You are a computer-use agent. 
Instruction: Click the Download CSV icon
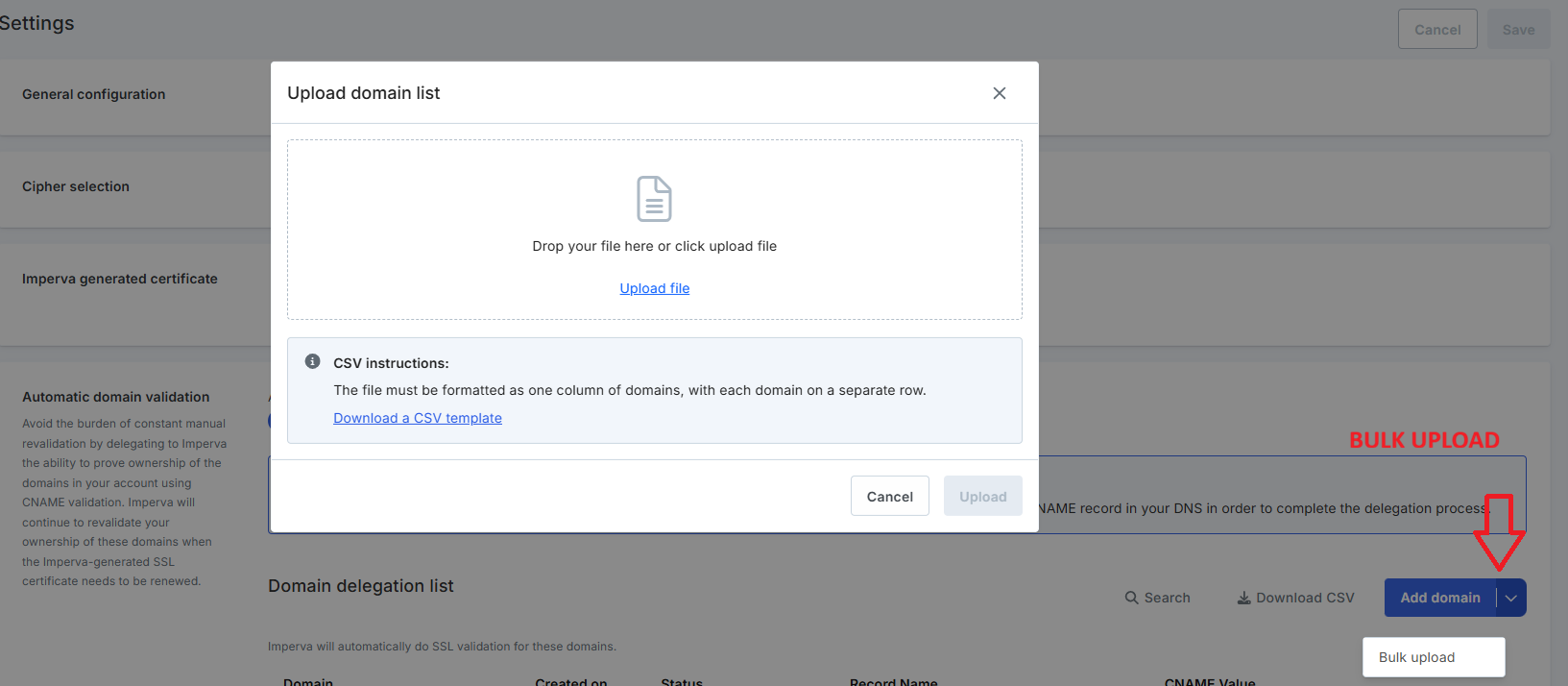(1243, 598)
